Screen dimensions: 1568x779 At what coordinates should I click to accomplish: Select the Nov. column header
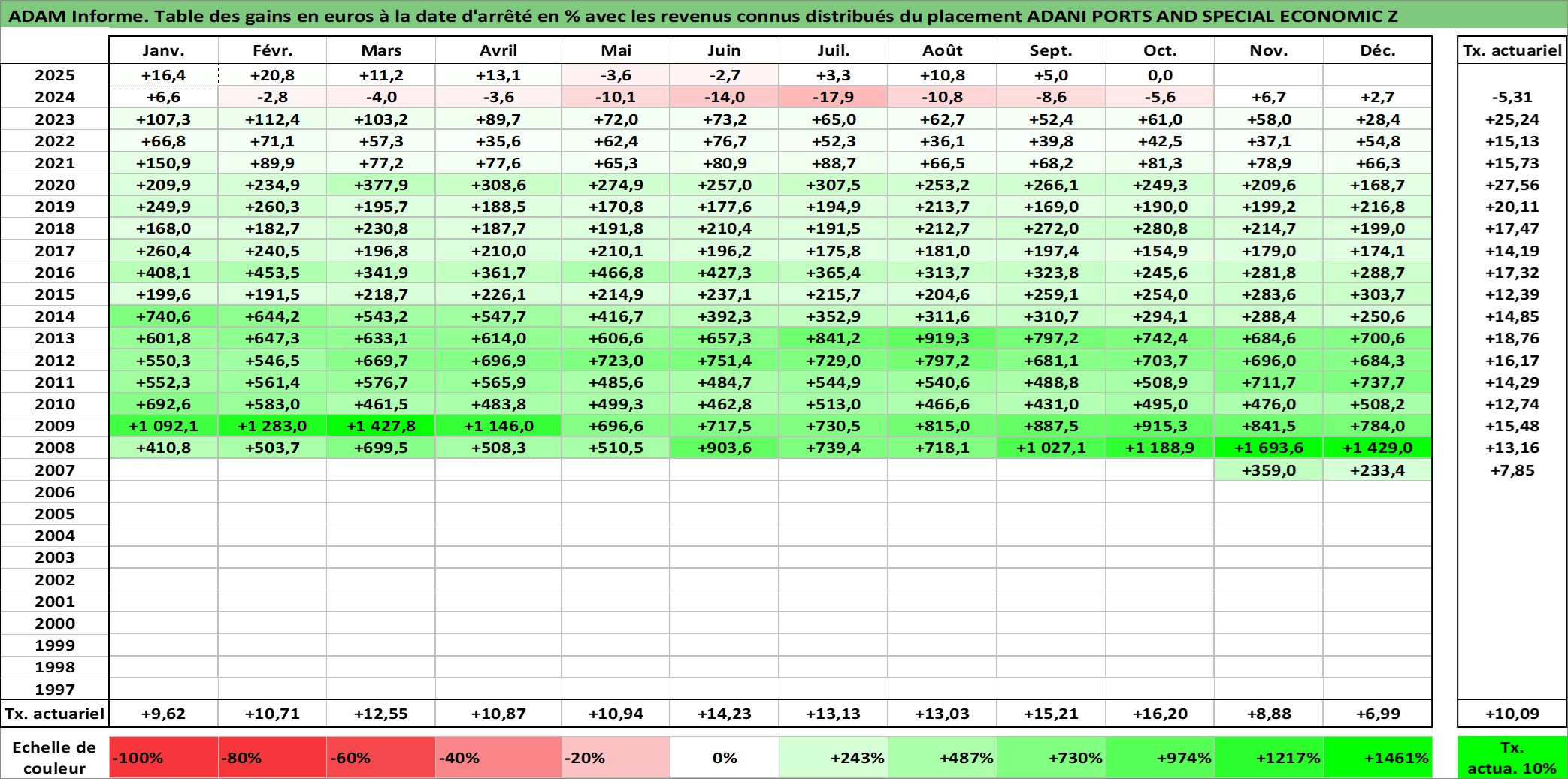point(1269,50)
